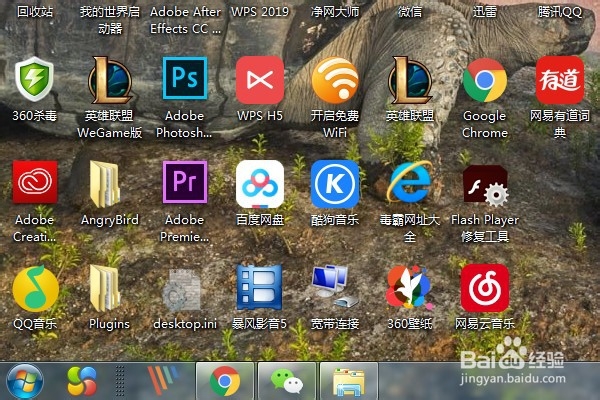Click the taskbar dotted grip handle
The height and width of the screenshot is (400, 600).
[x=120, y=381]
